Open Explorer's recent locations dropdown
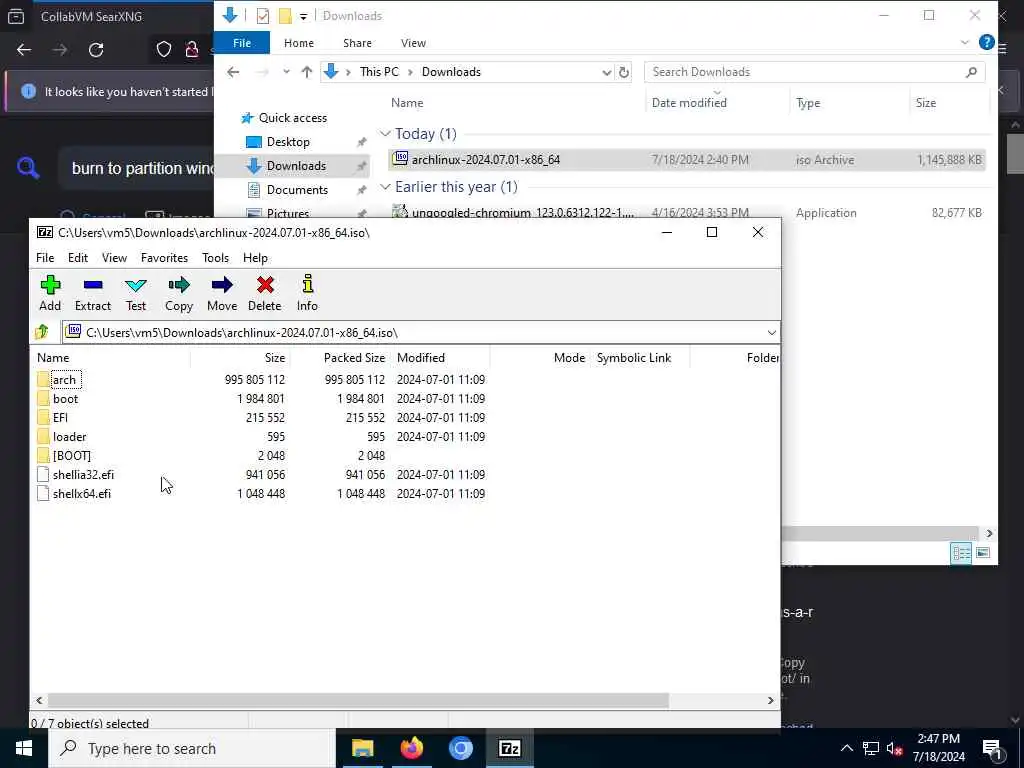This screenshot has width=1024, height=768. pyautogui.click(x=286, y=72)
